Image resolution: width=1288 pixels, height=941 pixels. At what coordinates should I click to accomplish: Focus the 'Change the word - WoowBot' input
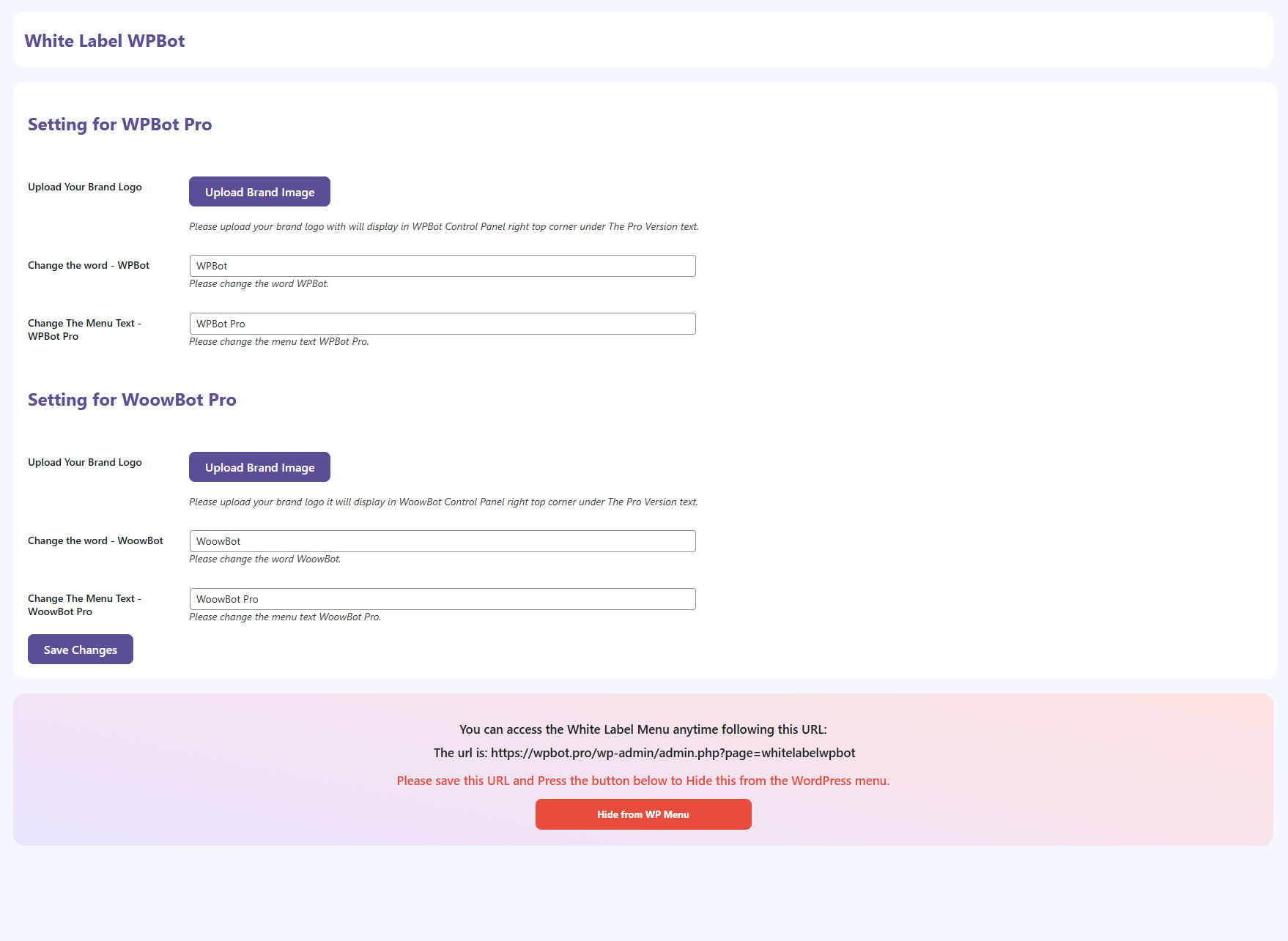443,541
